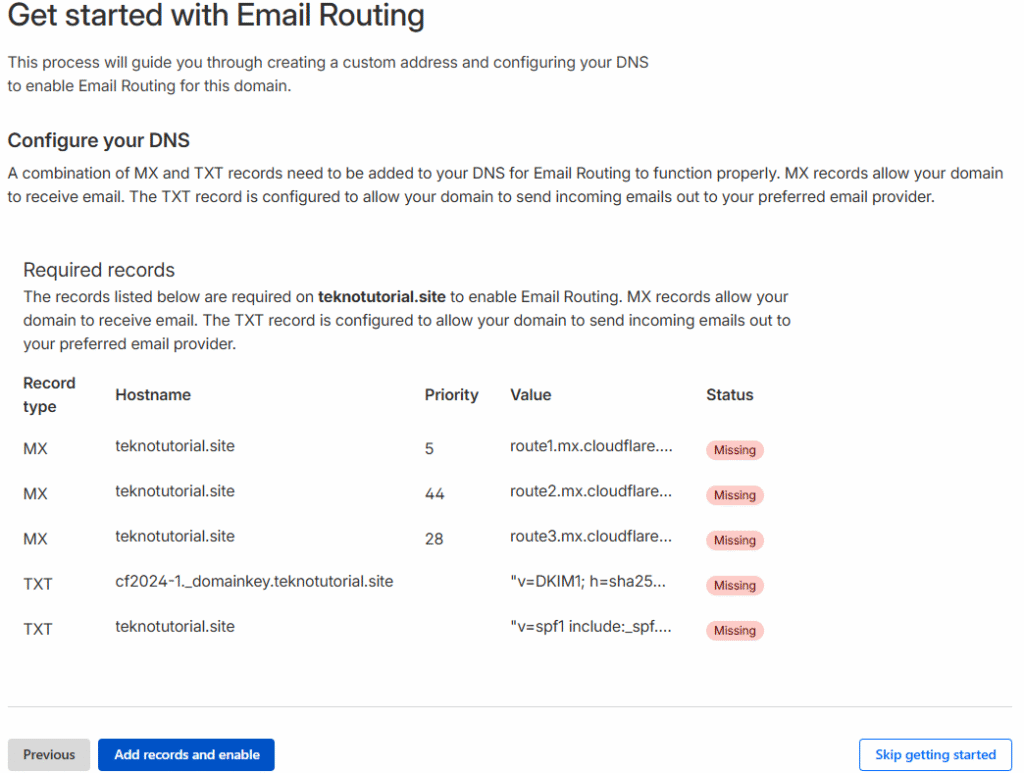1024x773 pixels.
Task: Click cf2024-1._domainkey.teknotutorial.site hostname
Action: (x=254, y=581)
